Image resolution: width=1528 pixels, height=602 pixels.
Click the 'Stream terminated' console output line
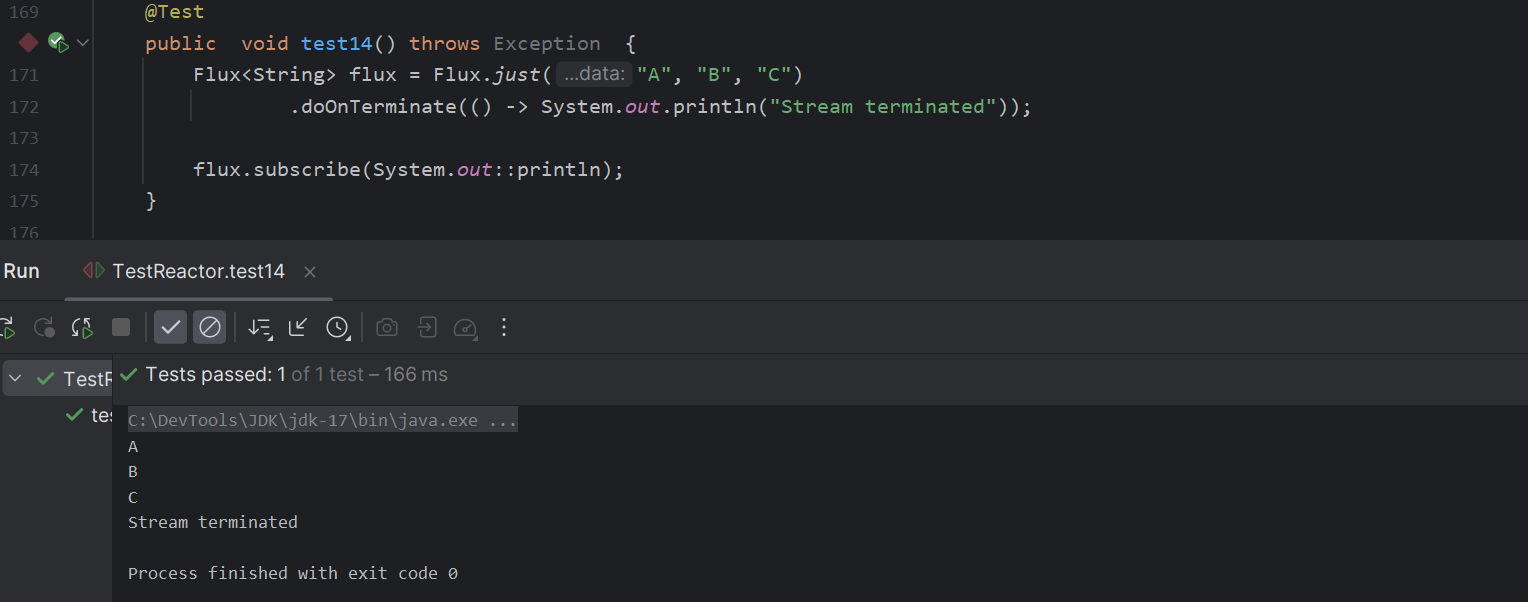[x=213, y=522]
